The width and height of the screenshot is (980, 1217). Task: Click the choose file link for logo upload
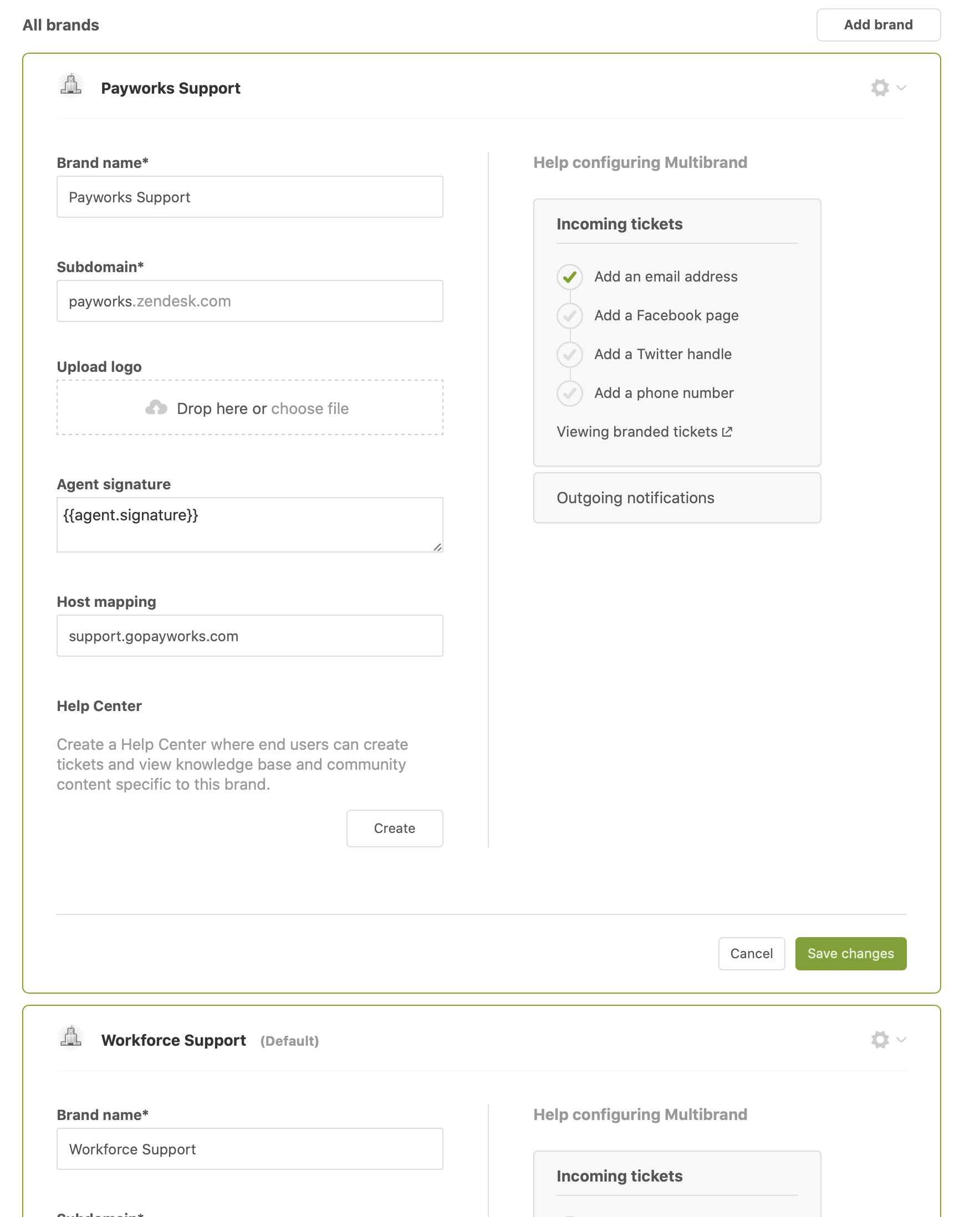pyautogui.click(x=310, y=408)
